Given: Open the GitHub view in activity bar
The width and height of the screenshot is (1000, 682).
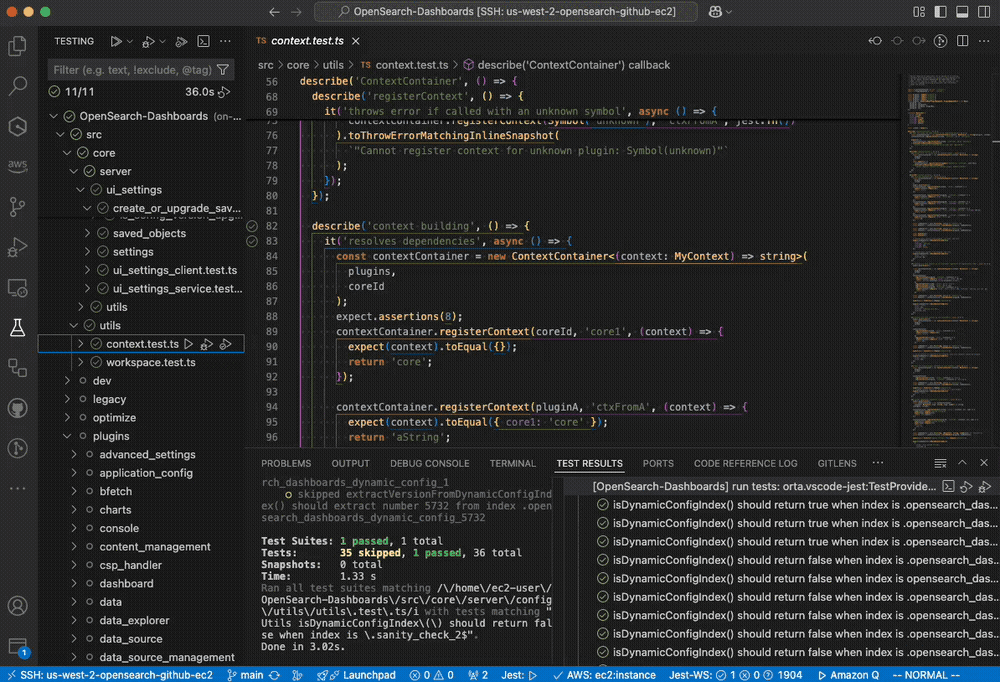Looking at the screenshot, I should click(x=17, y=408).
